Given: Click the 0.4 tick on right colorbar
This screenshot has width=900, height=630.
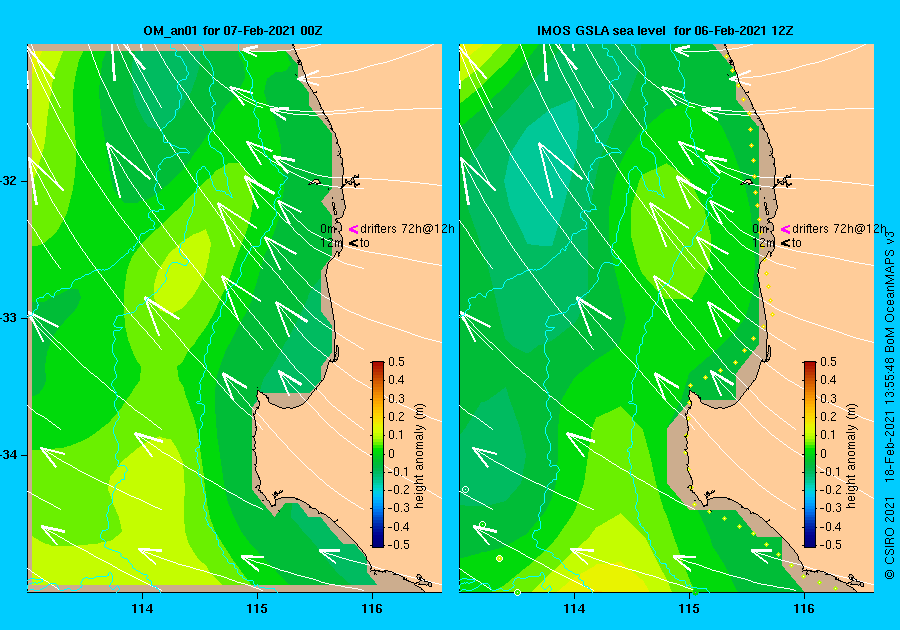Looking at the screenshot, I should click(x=828, y=380).
